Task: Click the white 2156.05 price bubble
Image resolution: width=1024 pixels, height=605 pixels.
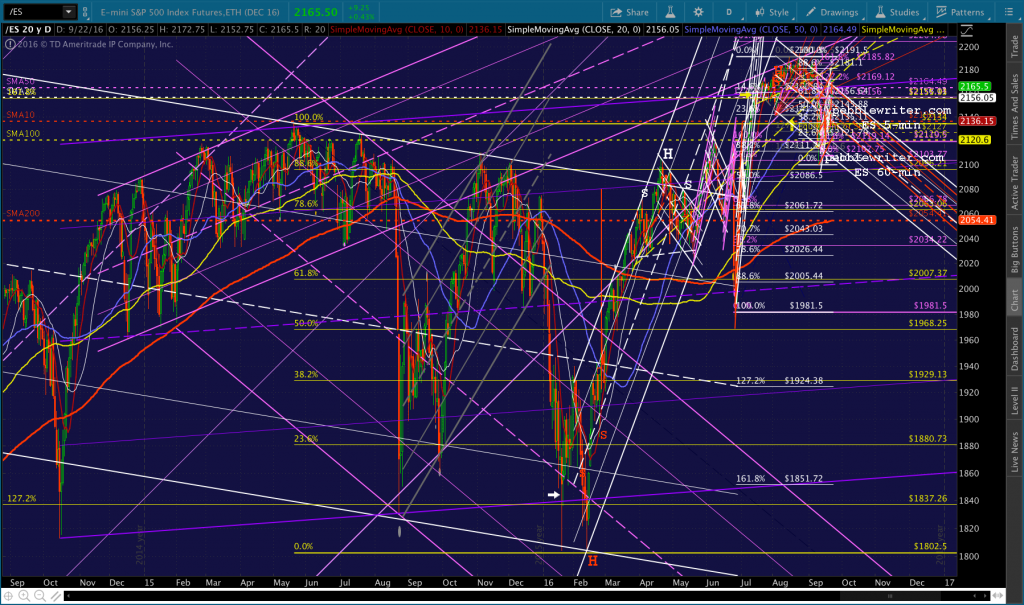Action: pyautogui.click(x=977, y=98)
